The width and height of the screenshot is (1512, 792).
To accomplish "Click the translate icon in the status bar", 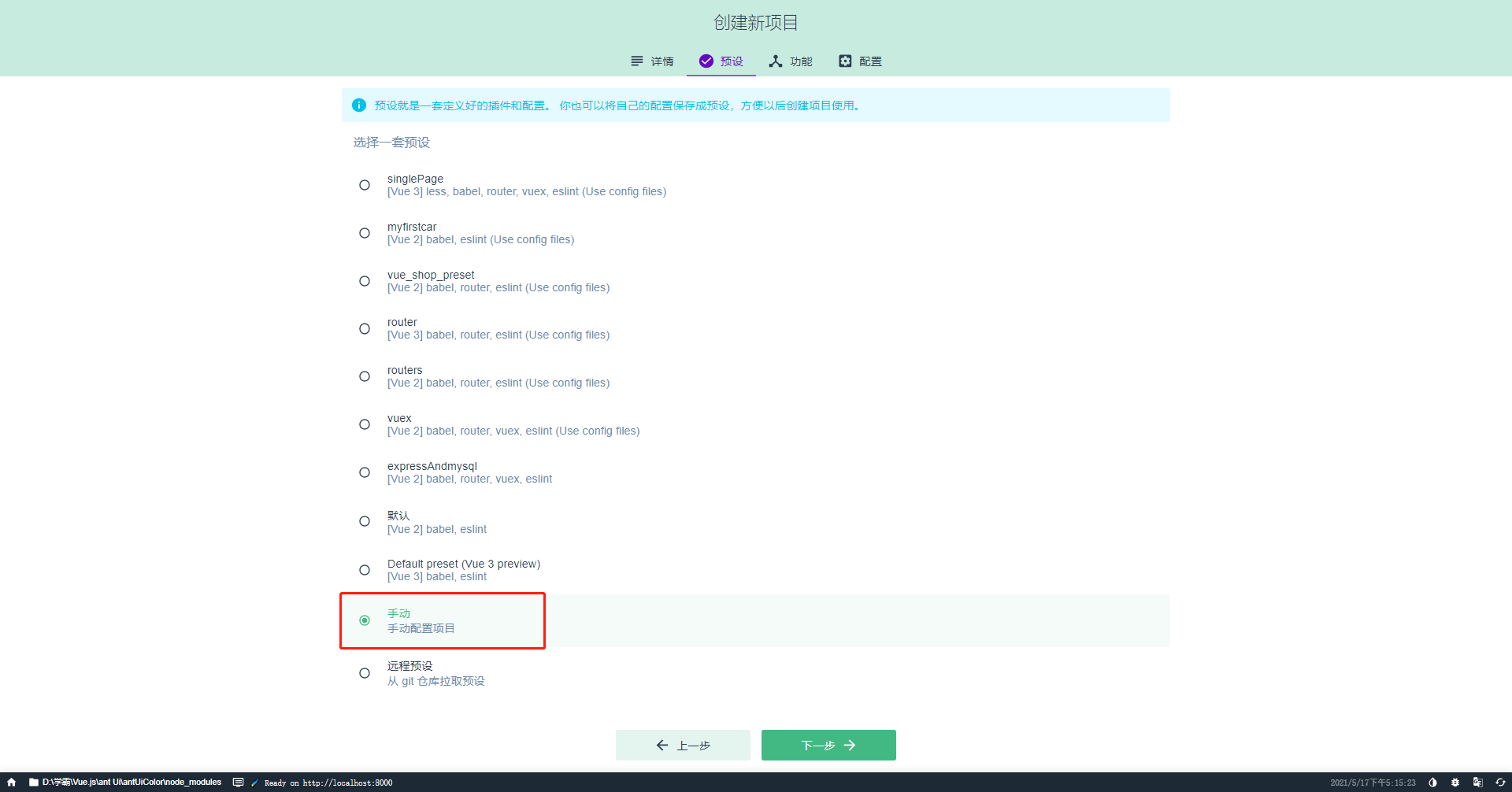I will (1479, 782).
